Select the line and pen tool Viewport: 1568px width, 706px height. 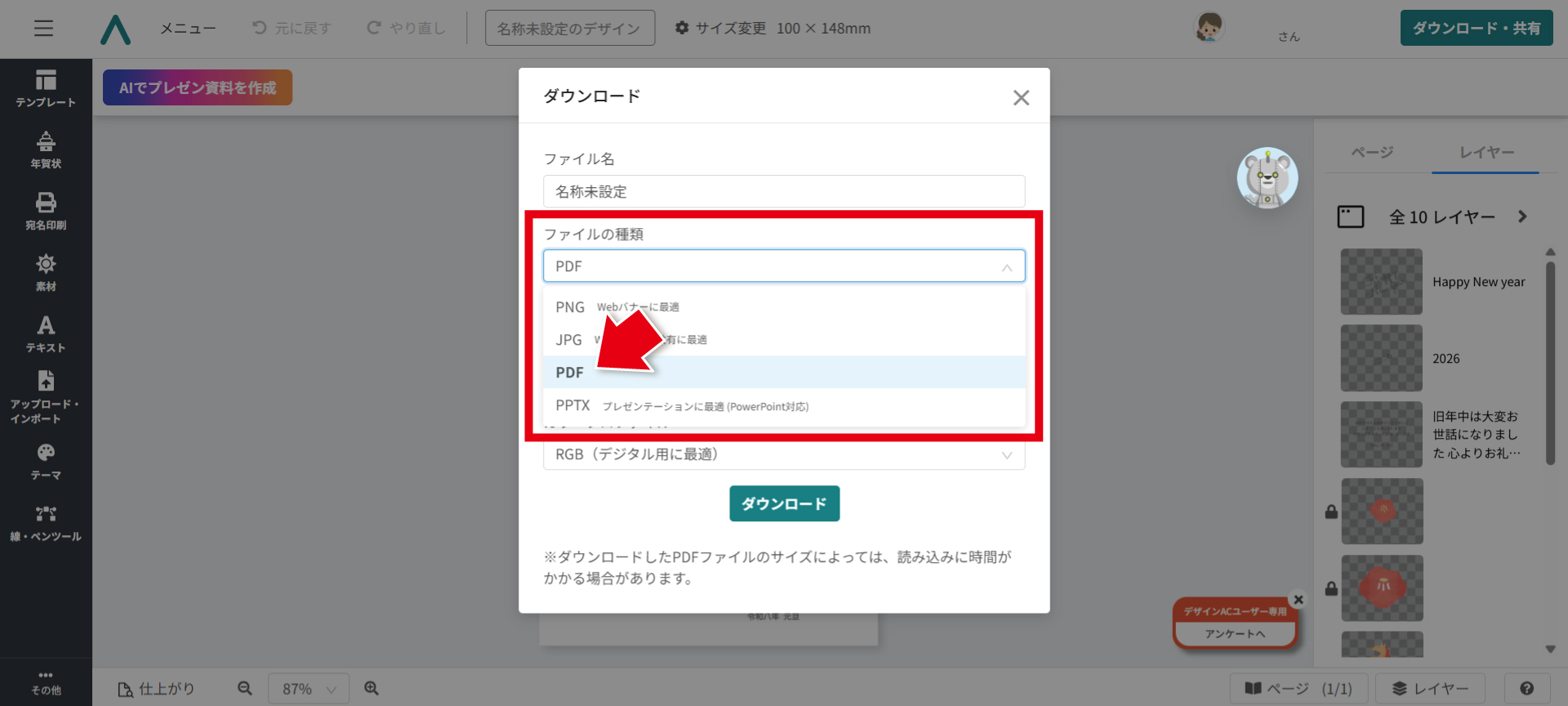click(x=46, y=523)
